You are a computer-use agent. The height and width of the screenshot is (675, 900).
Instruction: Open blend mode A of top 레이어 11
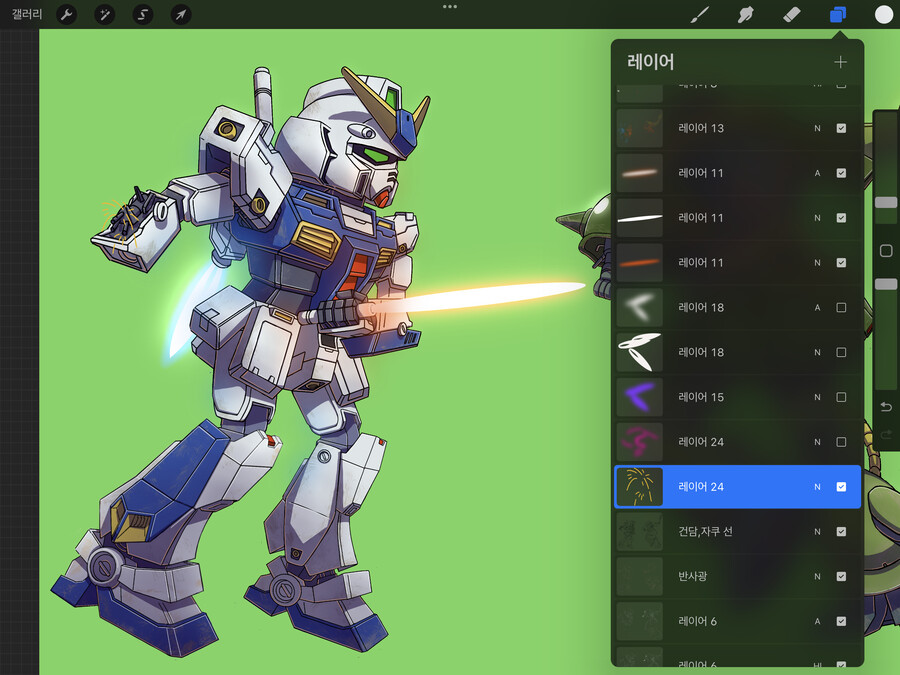(817, 173)
